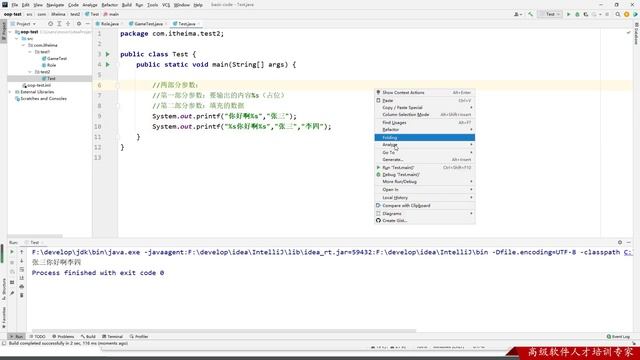Click the Structure tool window side tab

click(x=4, y=289)
